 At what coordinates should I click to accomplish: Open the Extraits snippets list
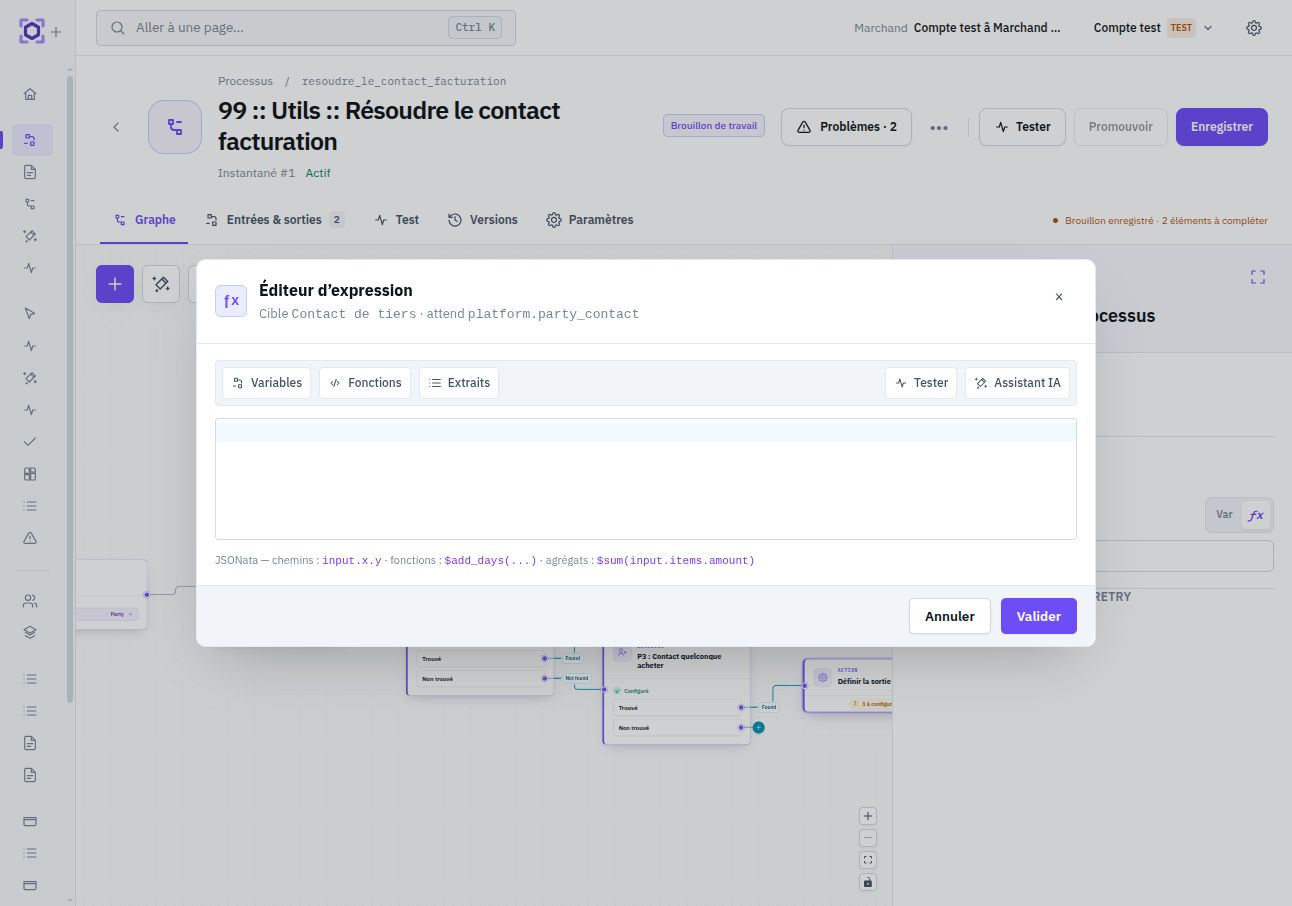point(459,383)
